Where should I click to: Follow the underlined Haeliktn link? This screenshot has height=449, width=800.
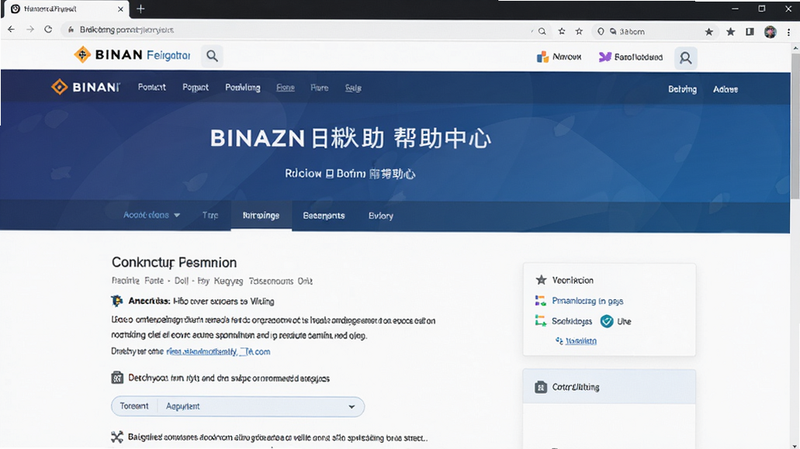pos(581,341)
